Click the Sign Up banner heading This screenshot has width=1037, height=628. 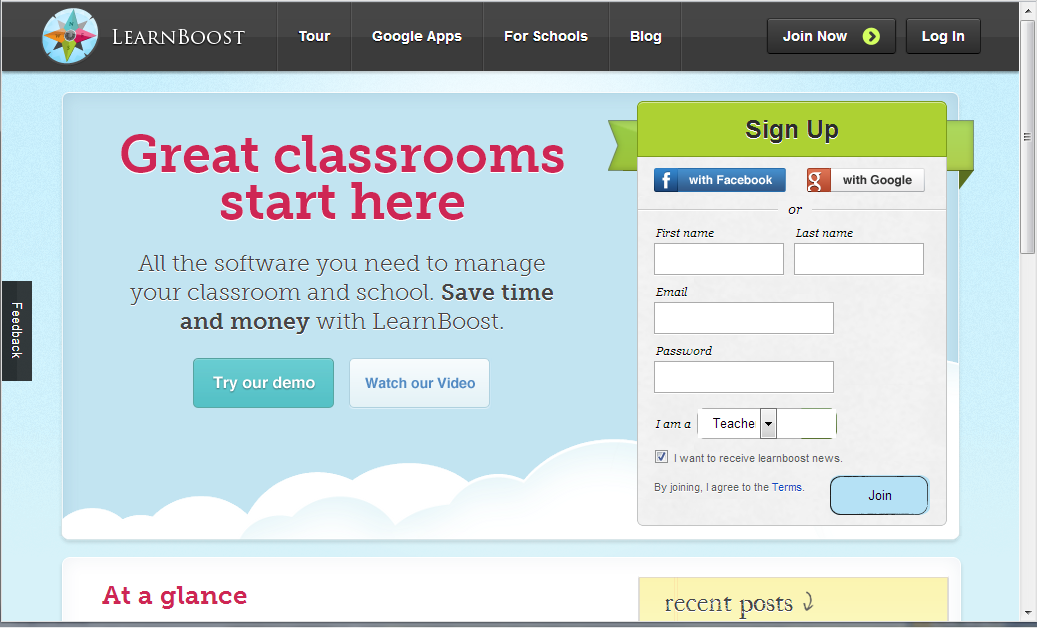click(792, 130)
